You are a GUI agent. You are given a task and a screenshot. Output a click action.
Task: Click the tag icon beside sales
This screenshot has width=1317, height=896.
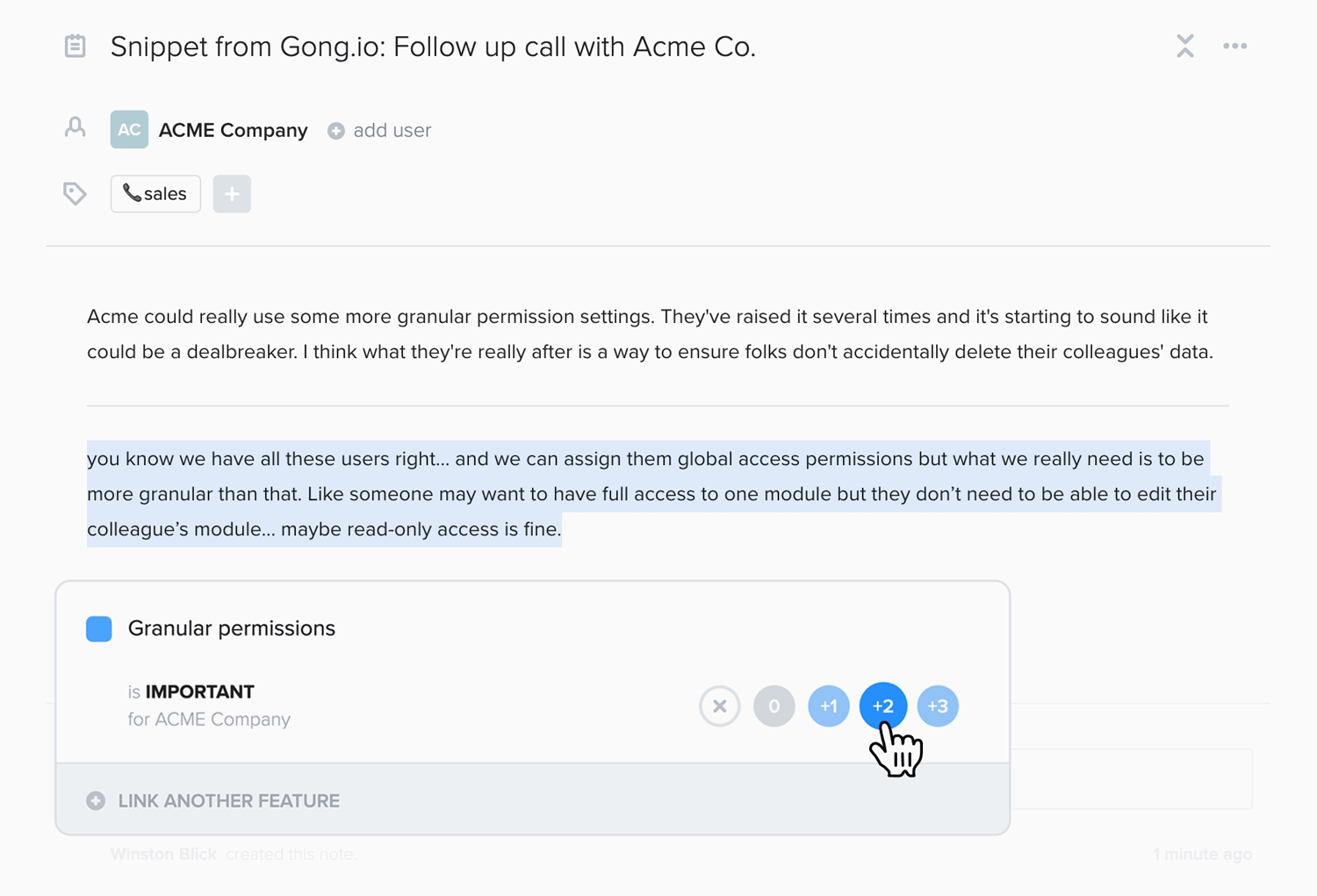coord(75,193)
